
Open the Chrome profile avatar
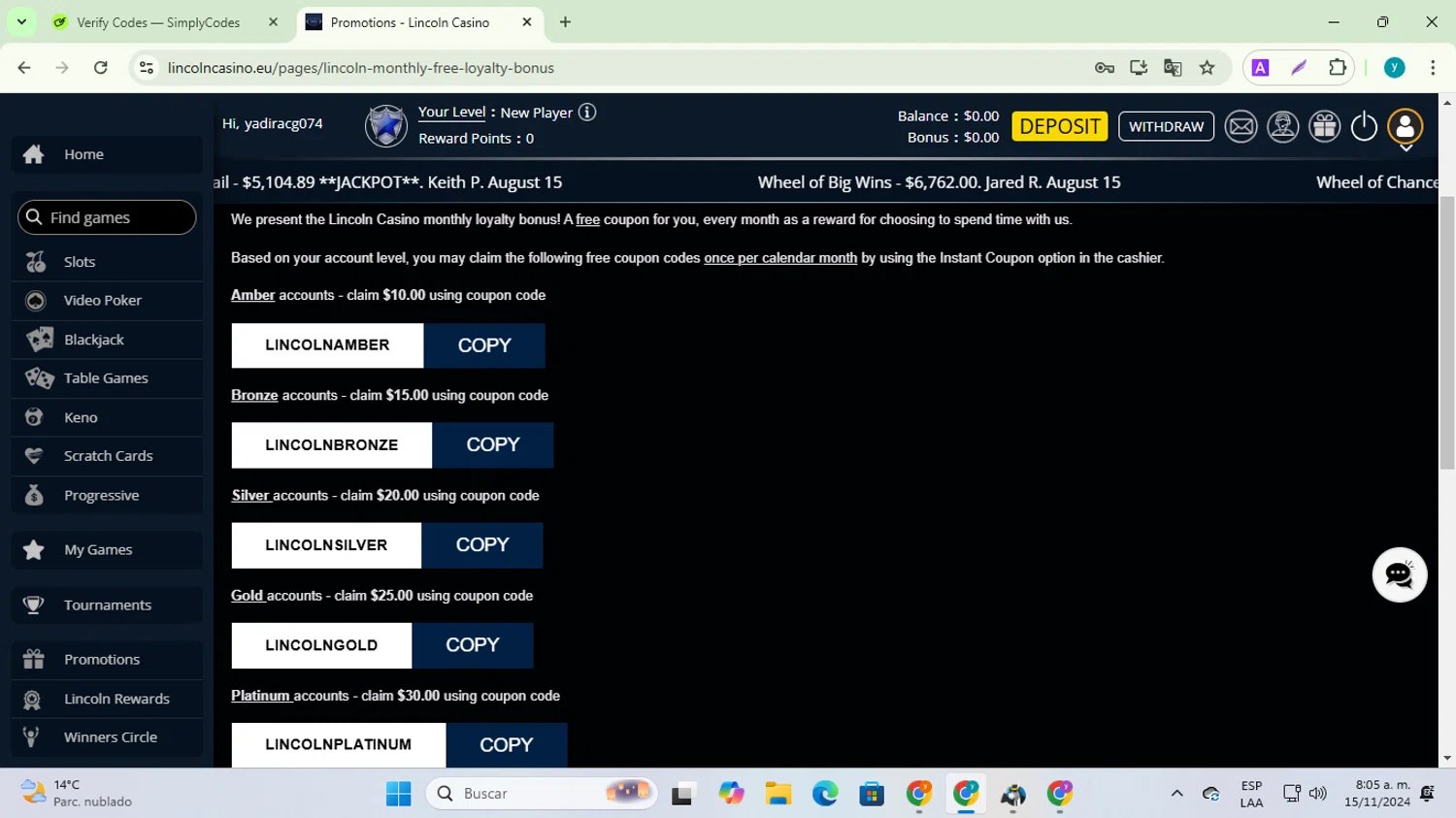1395,68
